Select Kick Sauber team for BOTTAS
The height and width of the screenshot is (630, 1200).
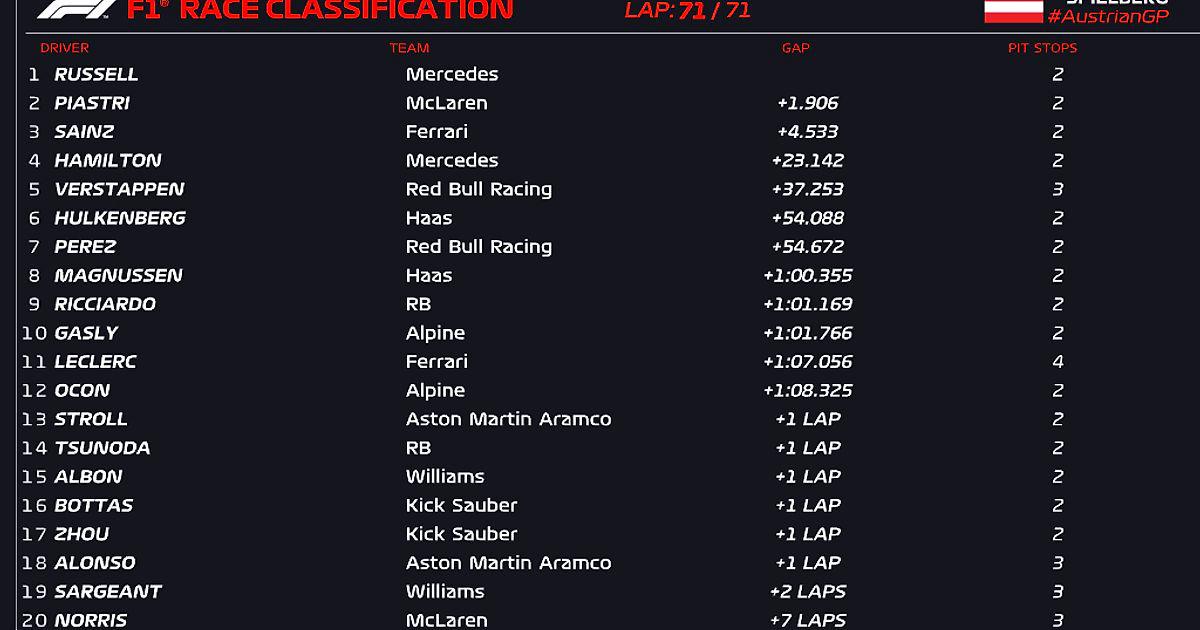(462, 505)
